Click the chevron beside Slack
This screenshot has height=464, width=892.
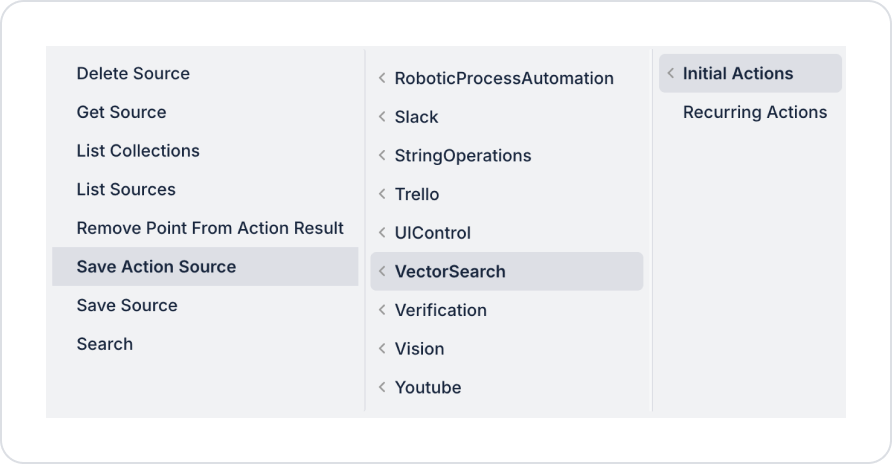tap(382, 117)
